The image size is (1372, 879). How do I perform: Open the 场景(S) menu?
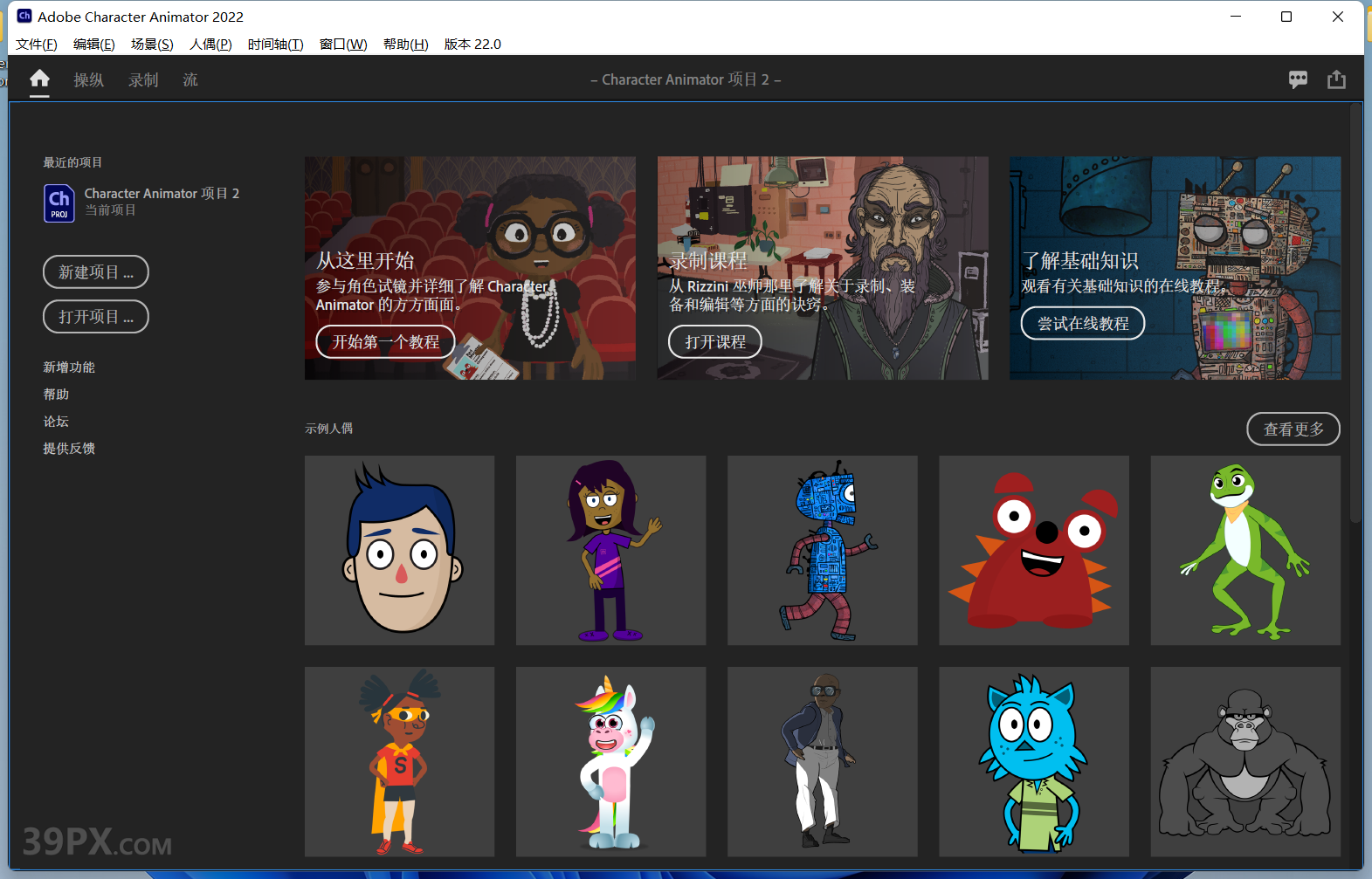click(152, 45)
